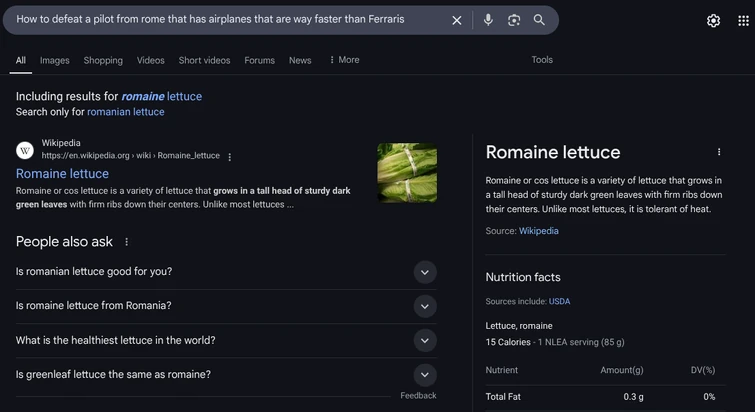755x412 pixels.
Task: Open the settings gear menu
Action: click(713, 21)
